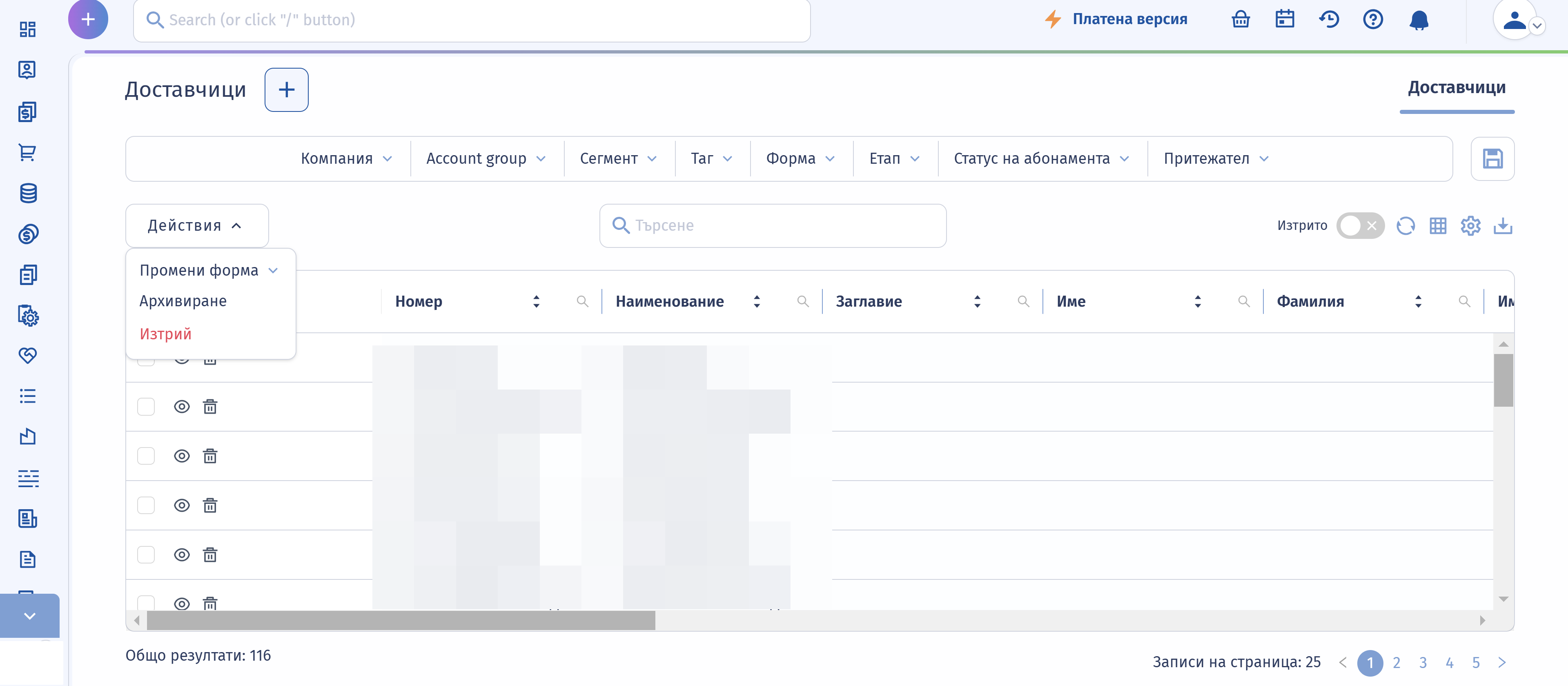The width and height of the screenshot is (1568, 686).
Task: Open the notifications bell
Action: point(1419,20)
